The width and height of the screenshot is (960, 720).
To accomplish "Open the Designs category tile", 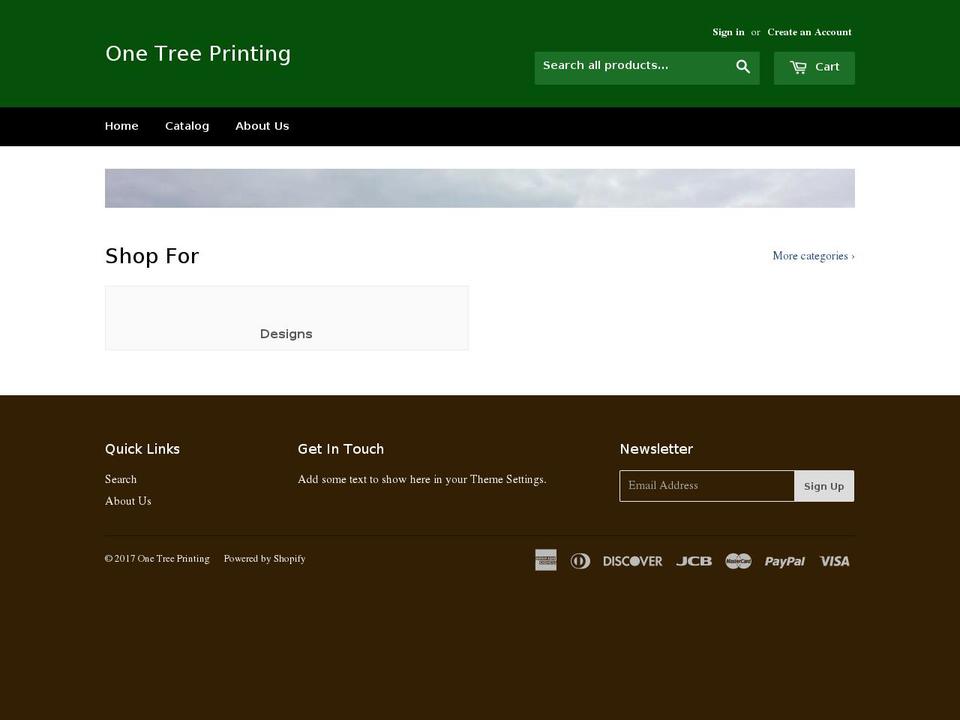I will tap(286, 333).
